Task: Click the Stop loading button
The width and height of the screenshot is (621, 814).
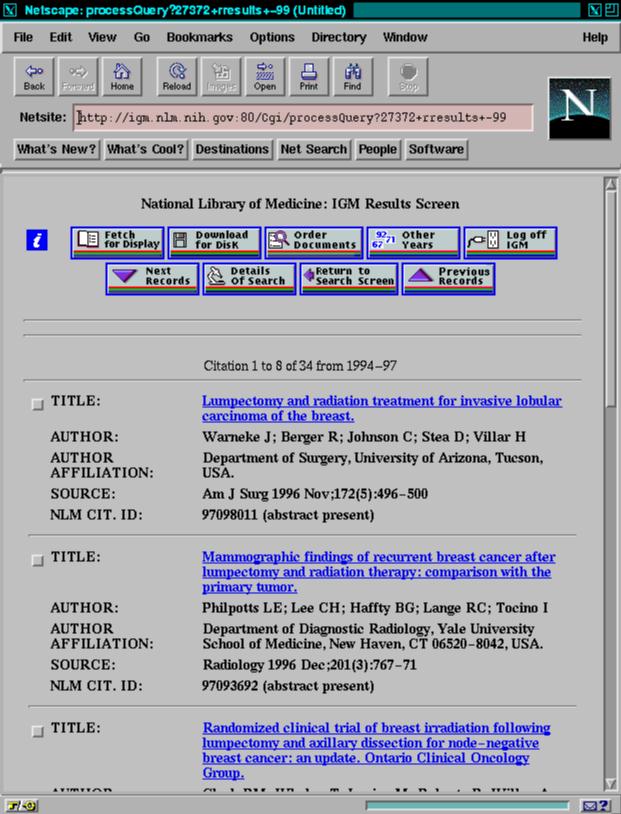Action: [408, 77]
